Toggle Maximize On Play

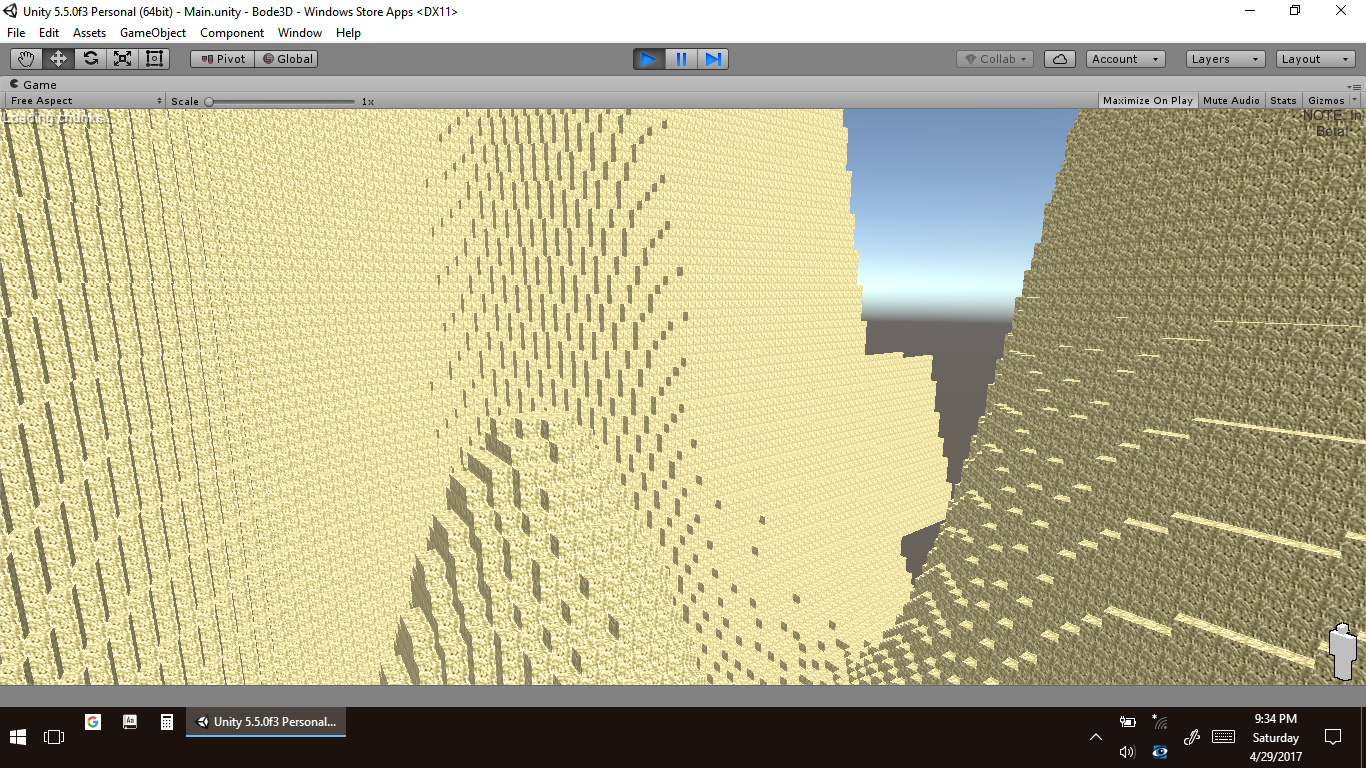(1147, 100)
